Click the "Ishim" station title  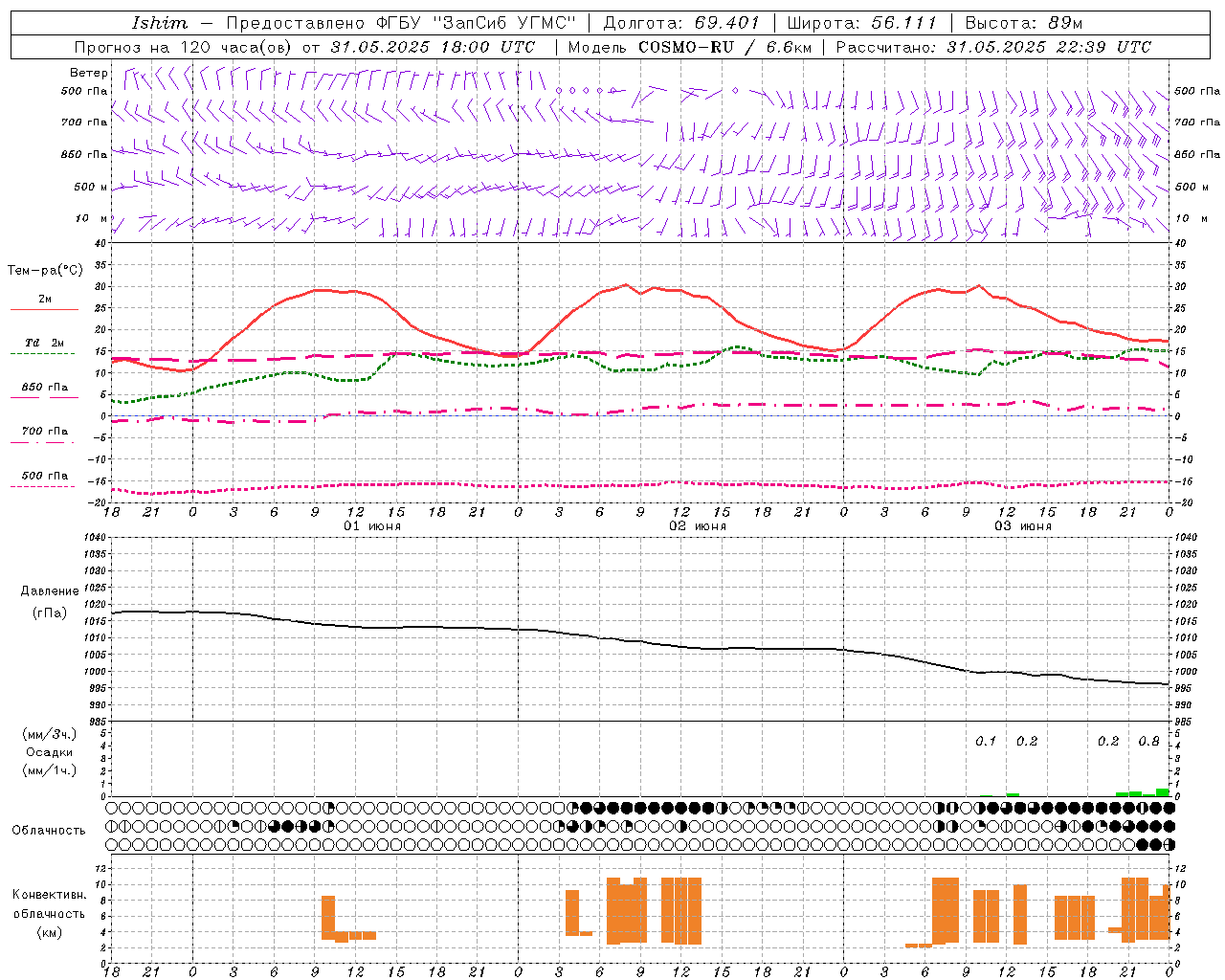tap(160, 23)
